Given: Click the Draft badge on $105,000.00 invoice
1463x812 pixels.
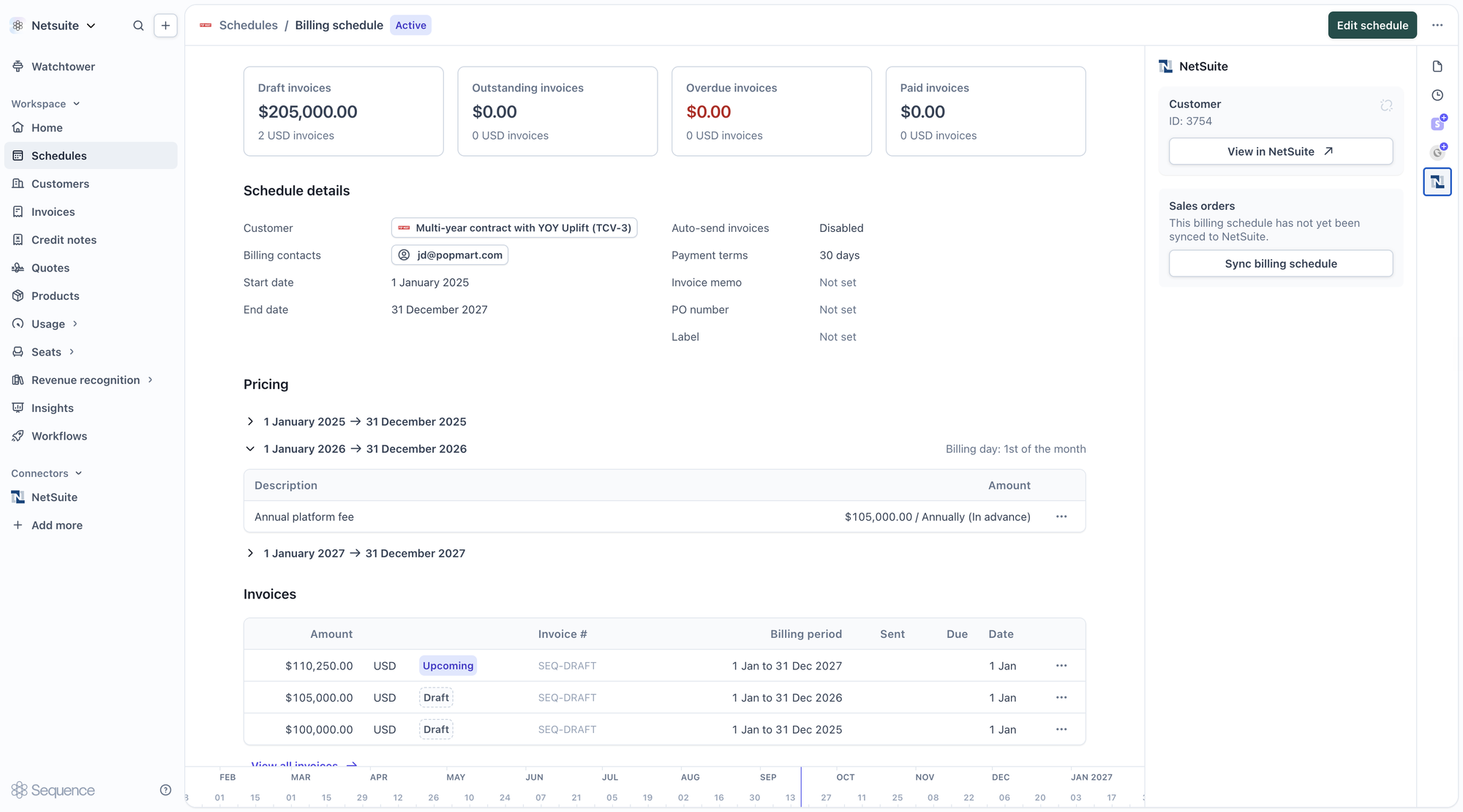Looking at the screenshot, I should 436,698.
